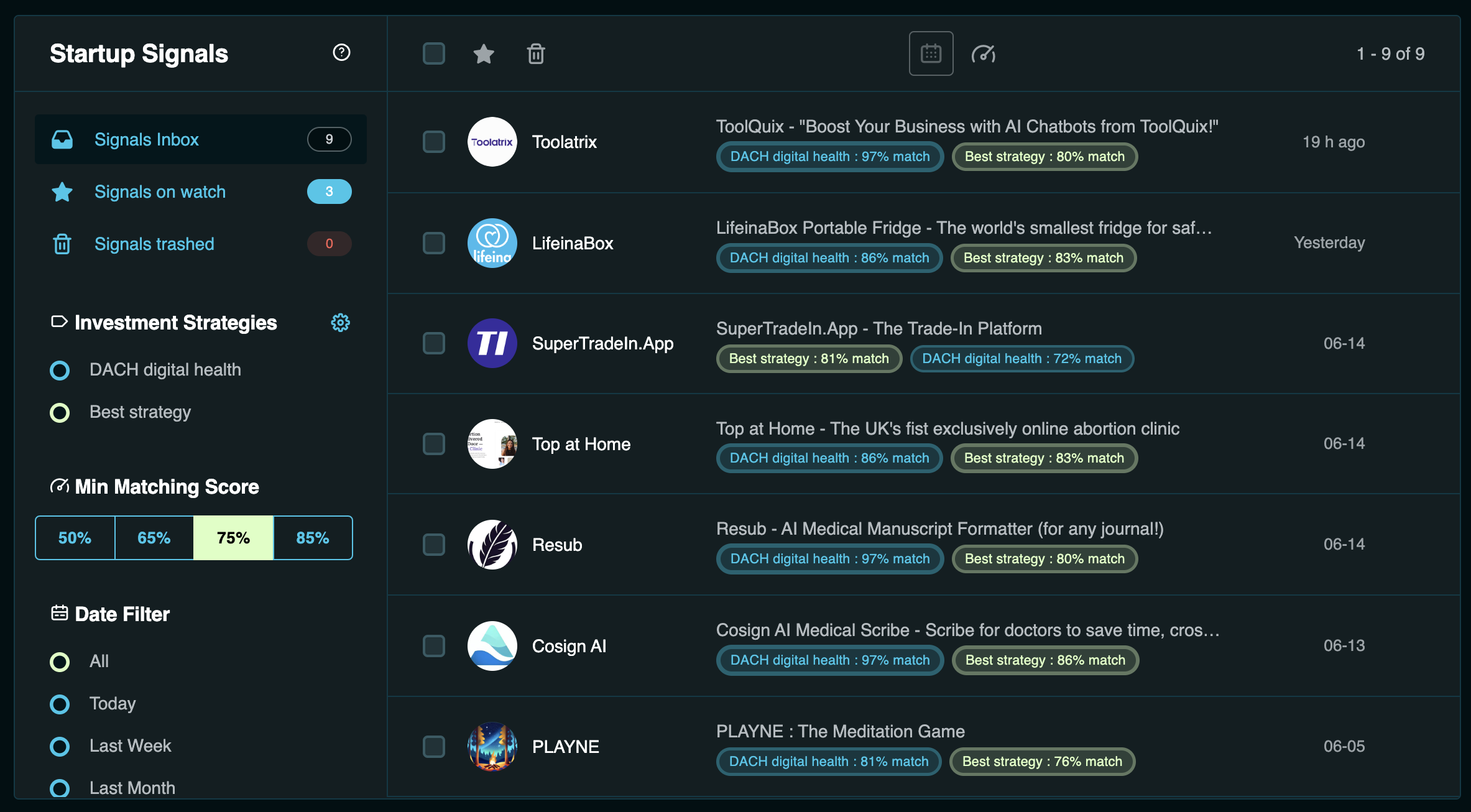Screen dimensions: 1471x812
Task: Open the Investment Strategies settings gear
Action: [x=340, y=323]
